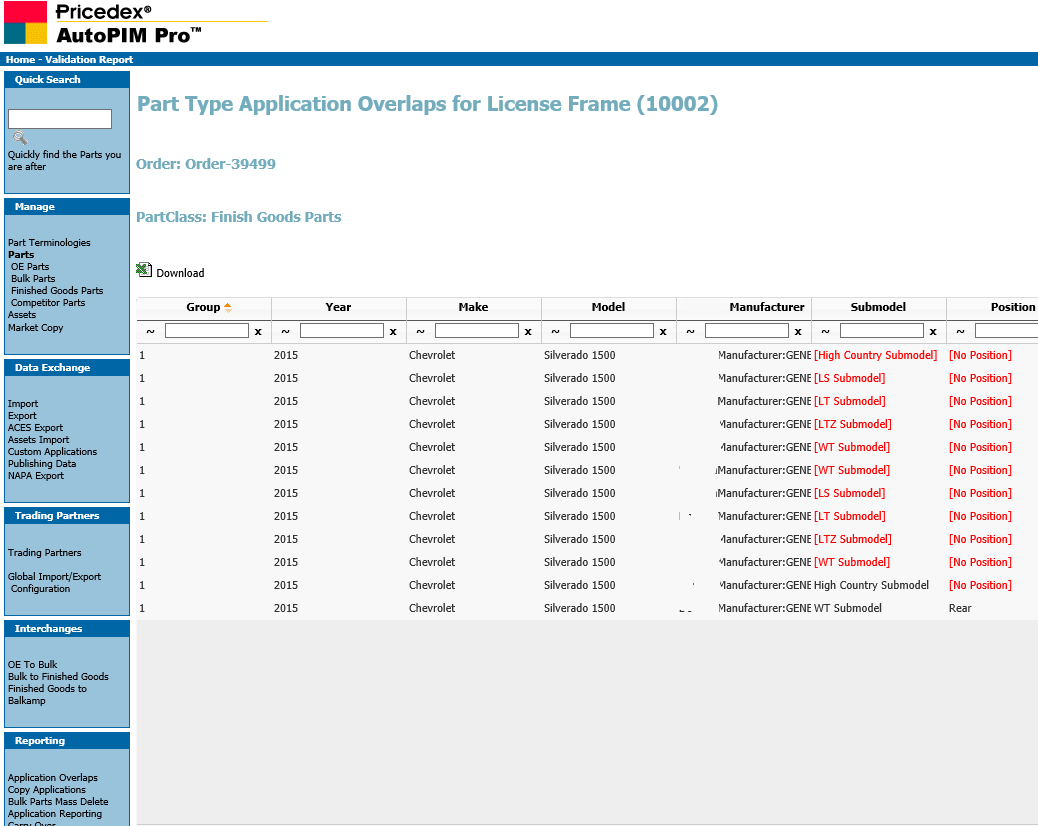The width and height of the screenshot is (1038, 826).
Task: Click the Pricedex AutoPIM Pro logo
Action: point(136,23)
